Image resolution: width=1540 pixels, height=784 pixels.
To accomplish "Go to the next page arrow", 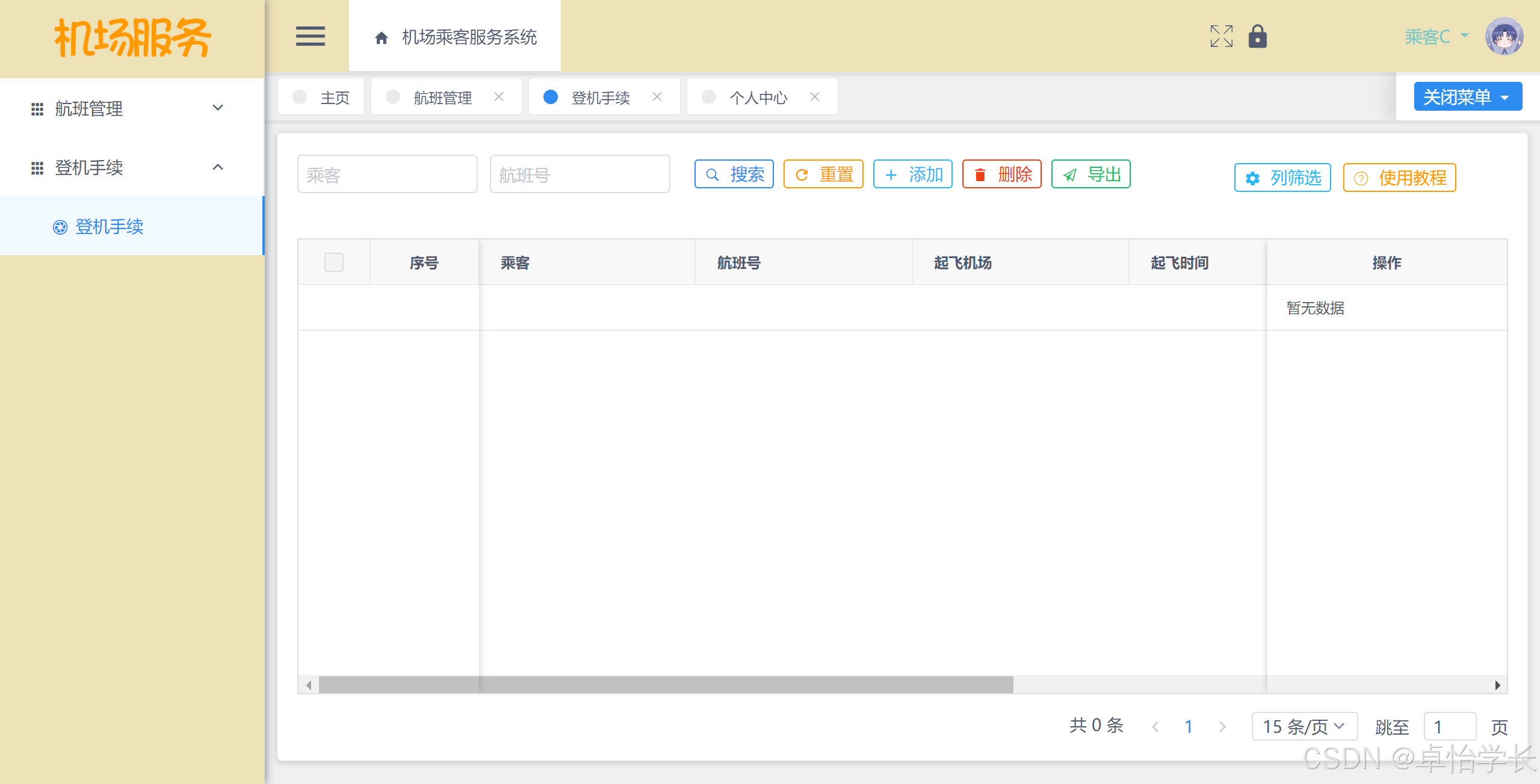I will tap(1222, 727).
